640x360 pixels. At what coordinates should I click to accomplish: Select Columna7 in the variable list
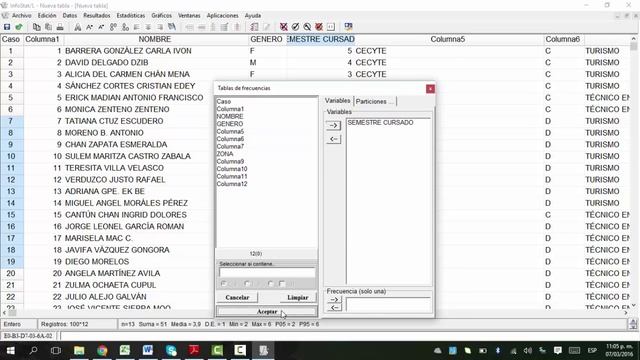click(230, 146)
